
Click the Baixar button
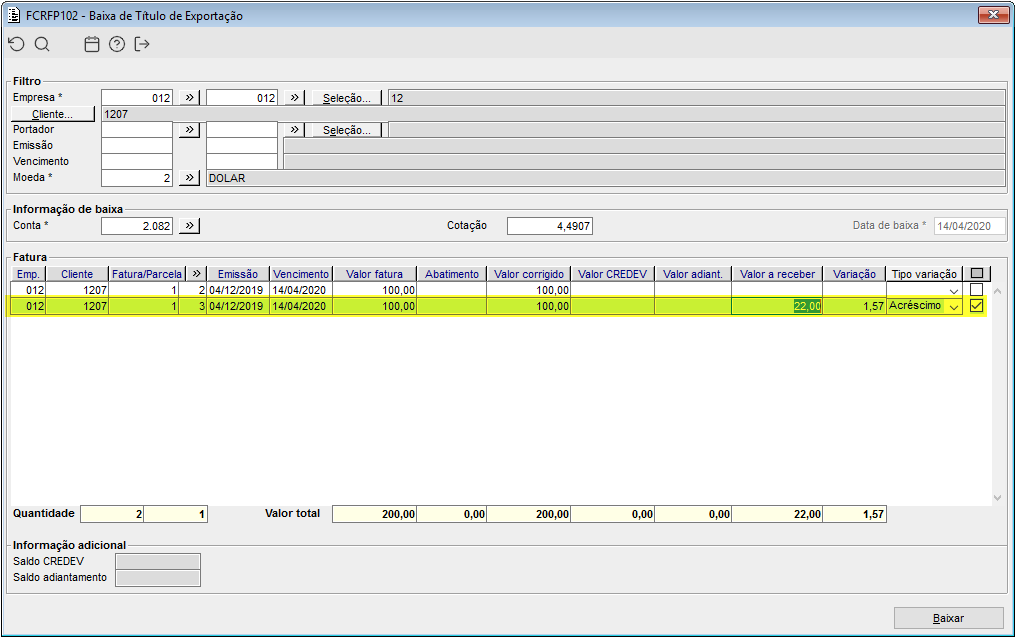tap(948, 618)
